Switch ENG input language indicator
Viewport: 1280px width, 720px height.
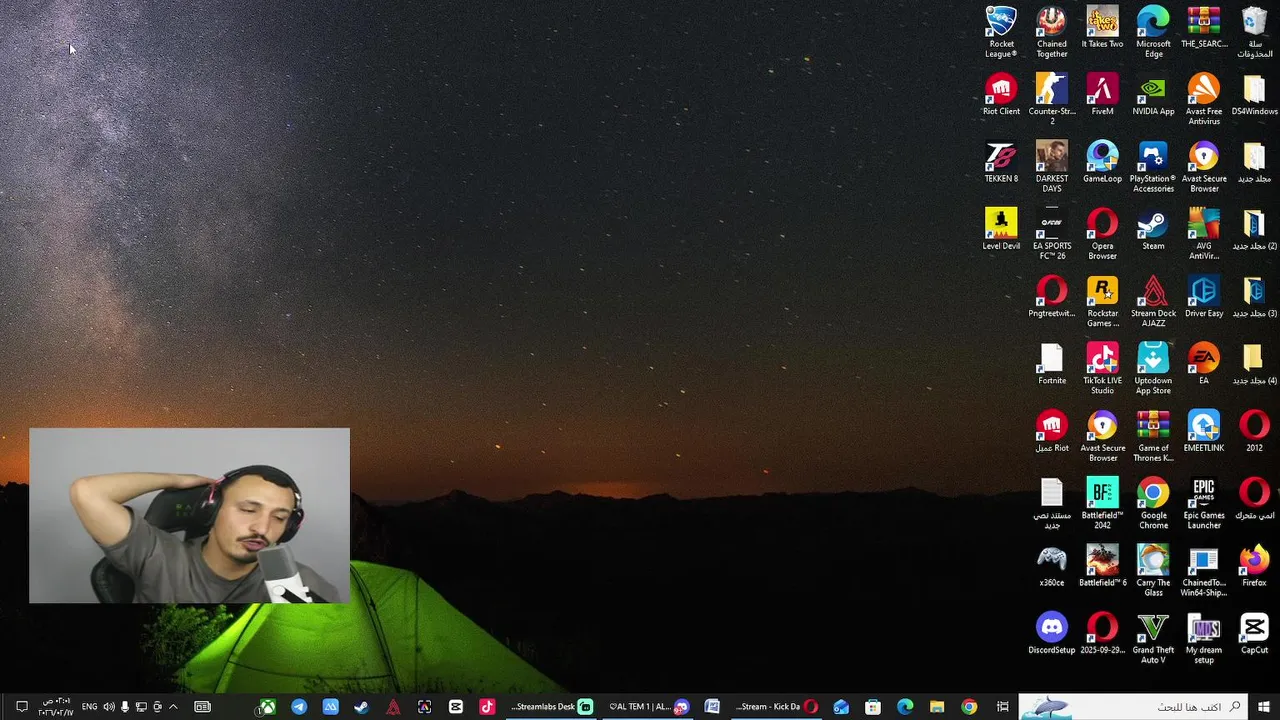pos(89,707)
